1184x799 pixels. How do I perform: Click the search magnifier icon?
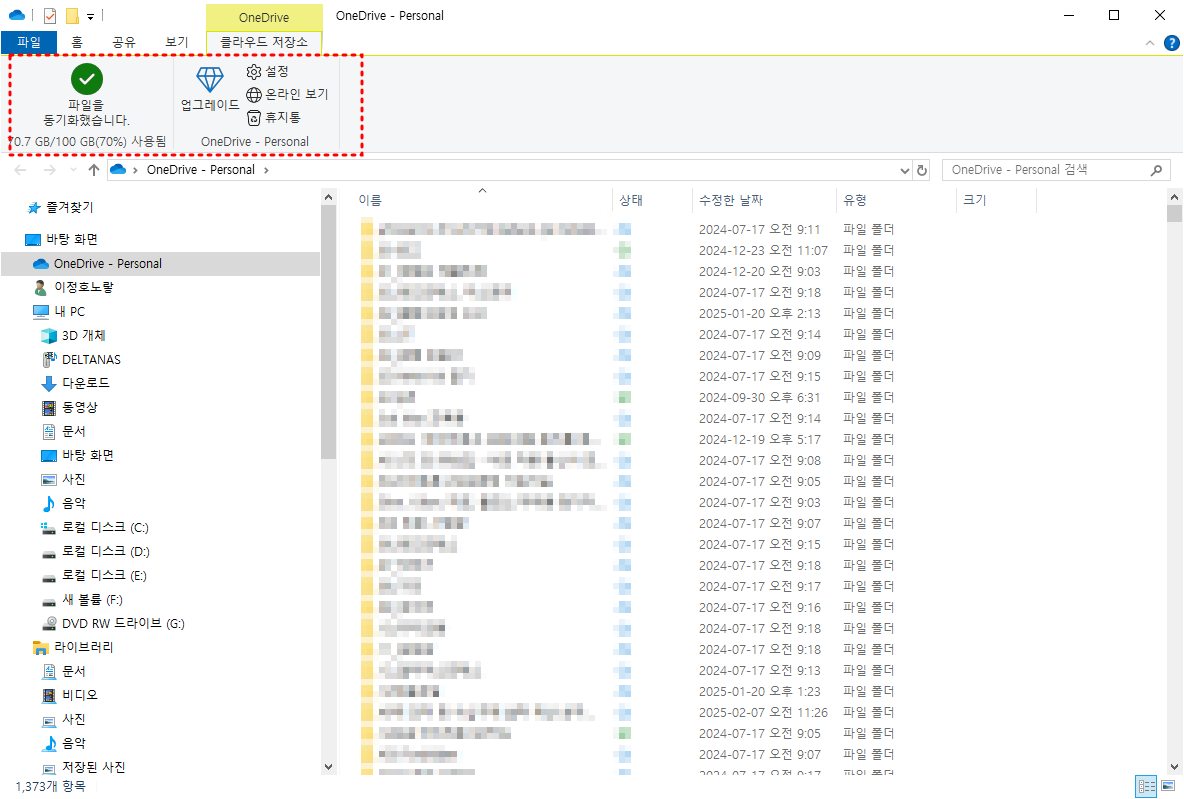click(1156, 170)
